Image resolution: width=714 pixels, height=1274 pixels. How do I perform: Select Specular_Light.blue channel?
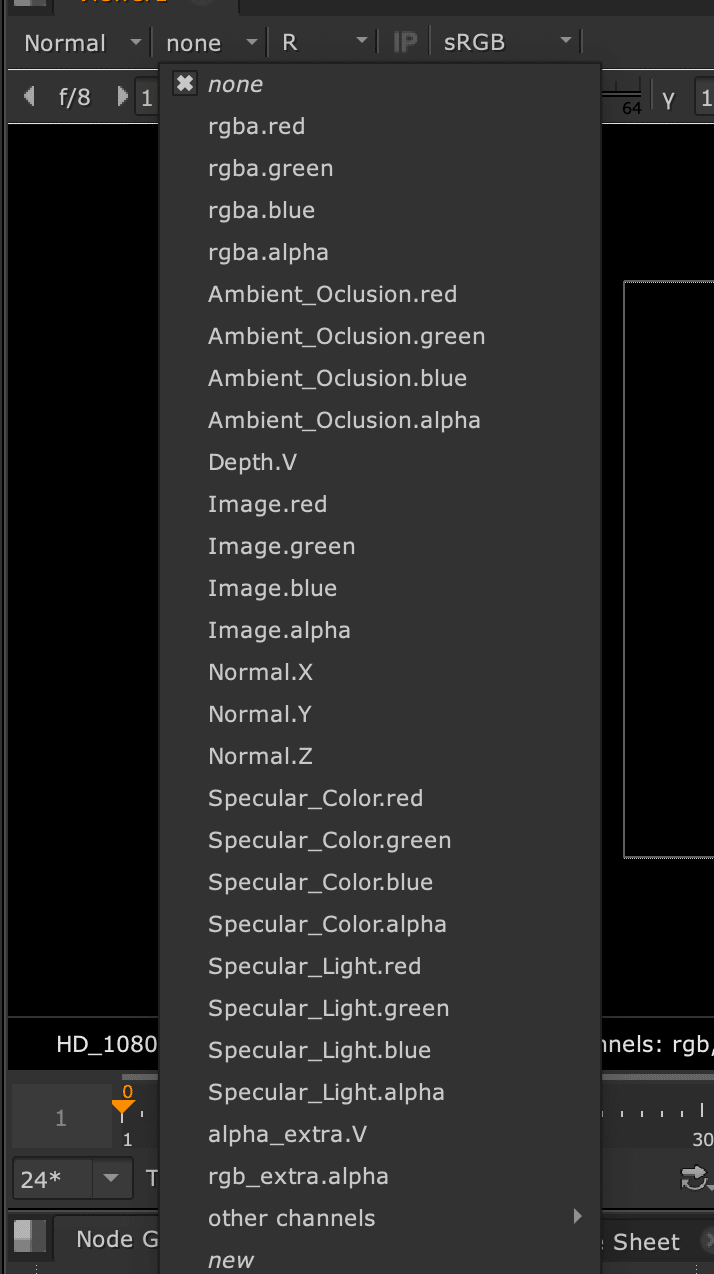[x=319, y=1051]
